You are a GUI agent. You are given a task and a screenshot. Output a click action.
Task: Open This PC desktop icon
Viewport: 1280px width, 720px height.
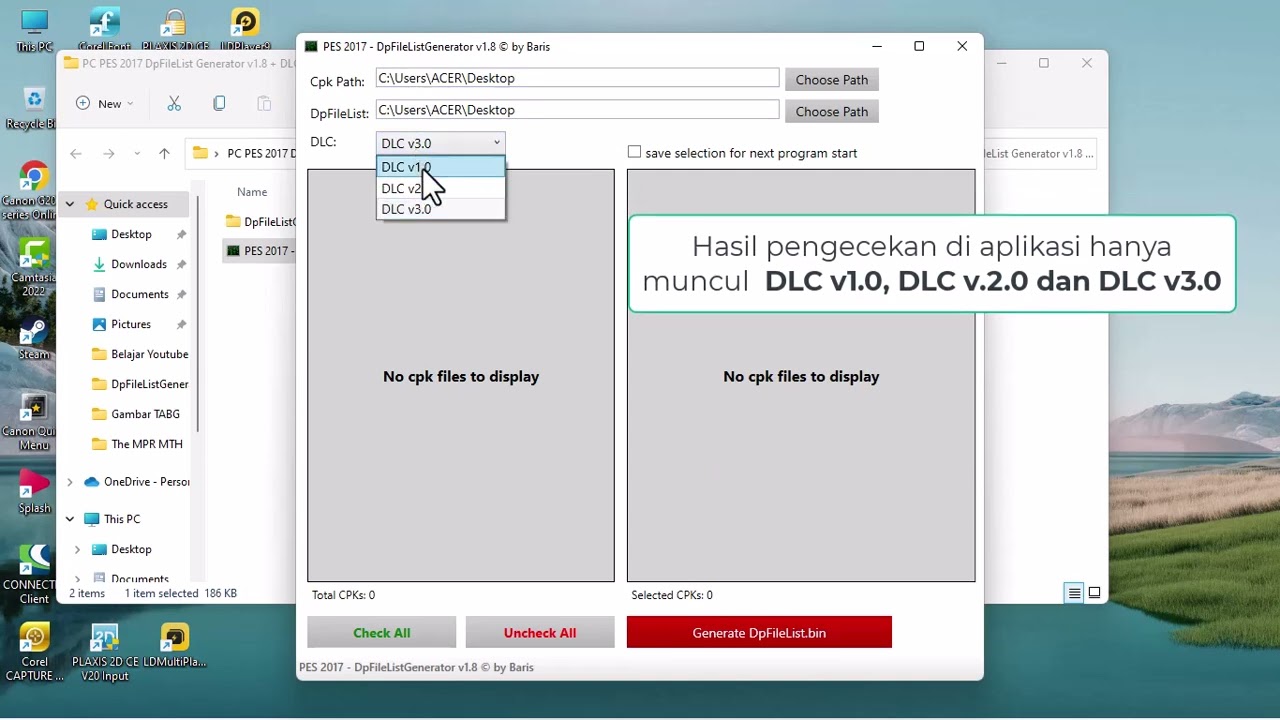(x=34, y=30)
